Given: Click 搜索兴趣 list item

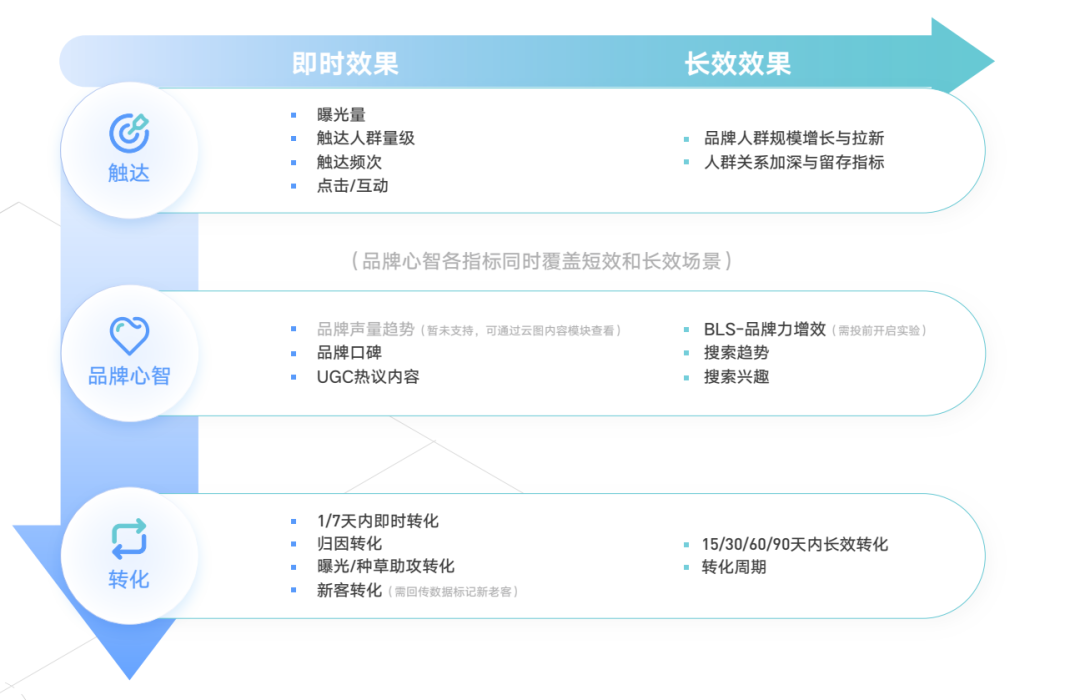Looking at the screenshot, I should [x=736, y=377].
